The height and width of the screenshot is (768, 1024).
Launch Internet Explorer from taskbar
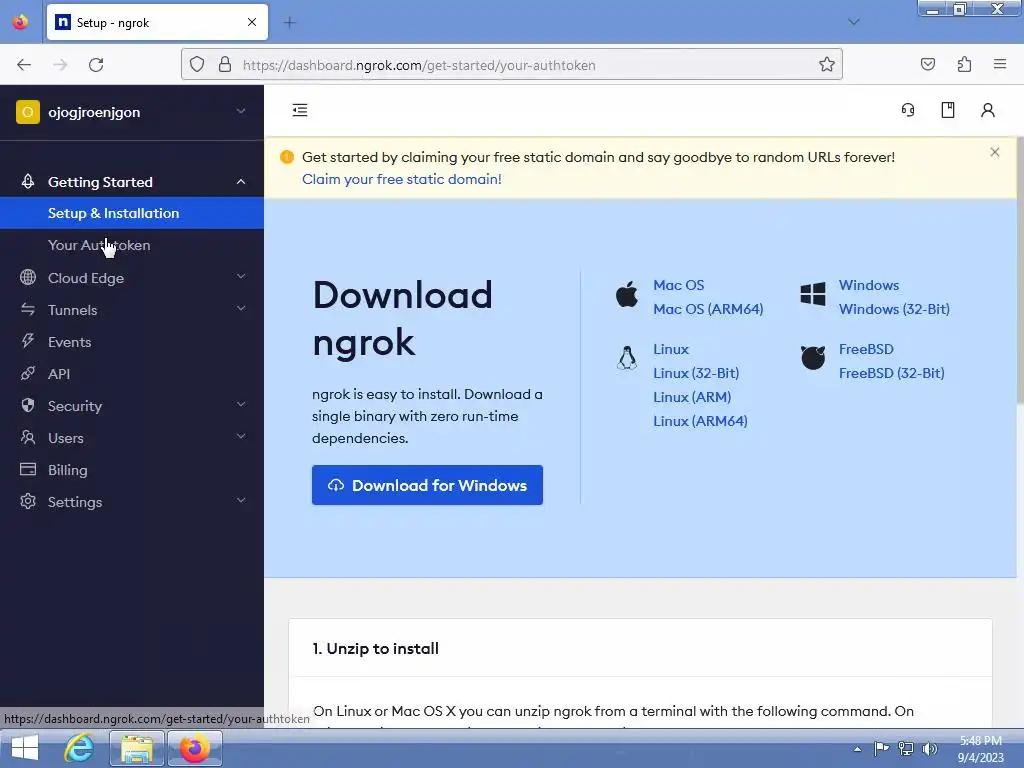(79, 748)
